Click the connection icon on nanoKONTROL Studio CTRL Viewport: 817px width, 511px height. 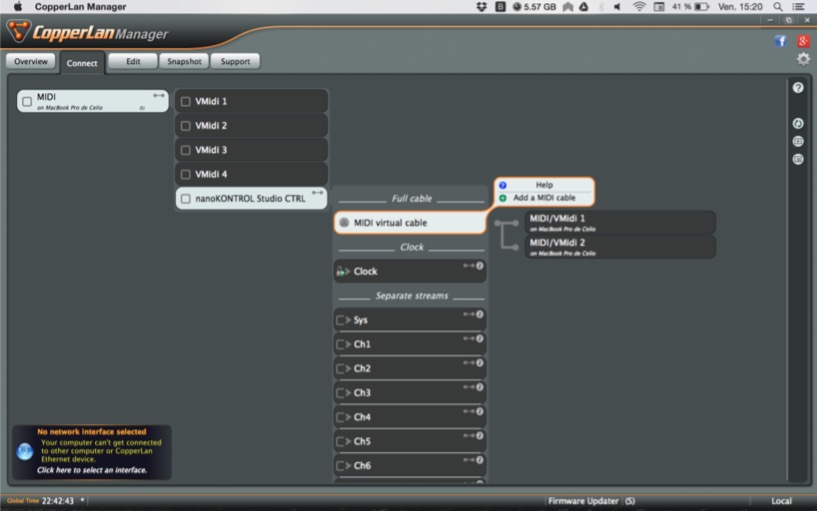[318, 193]
